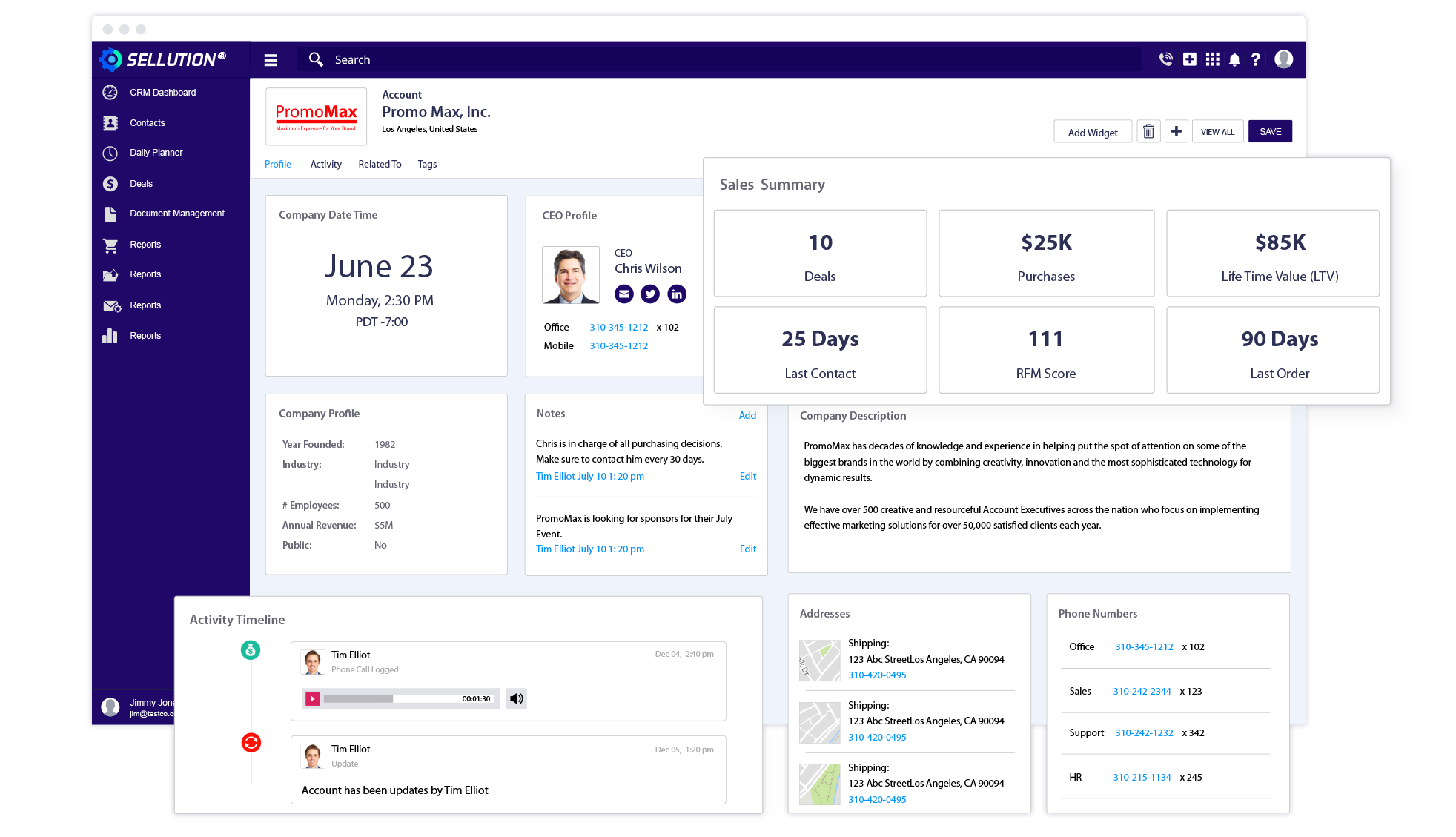Image resolution: width=1456 pixels, height=837 pixels.
Task: Click the red update timeline marker
Action: tap(251, 742)
